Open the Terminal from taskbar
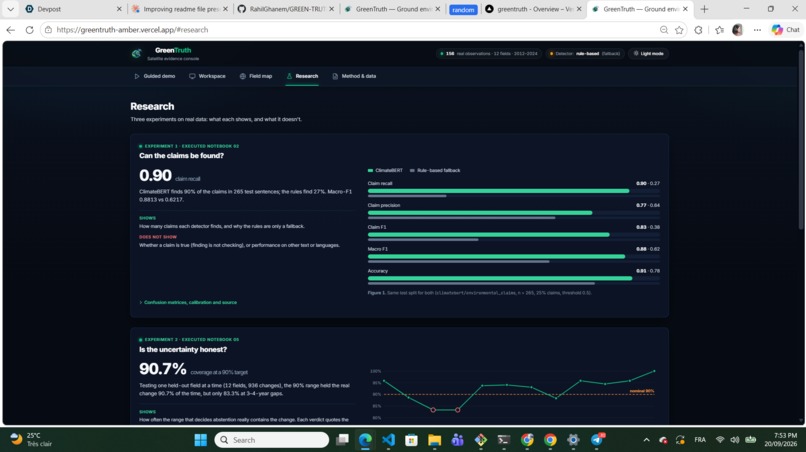 (504, 440)
